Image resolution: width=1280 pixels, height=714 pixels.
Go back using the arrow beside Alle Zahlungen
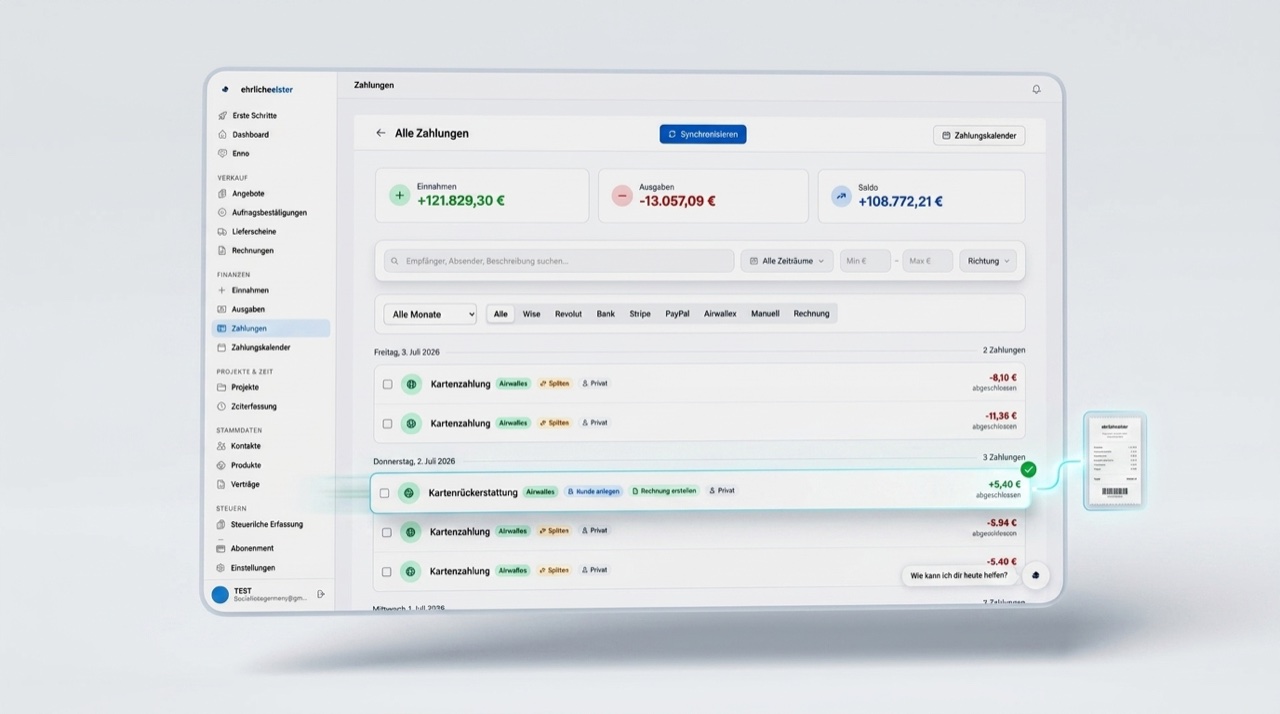point(380,133)
